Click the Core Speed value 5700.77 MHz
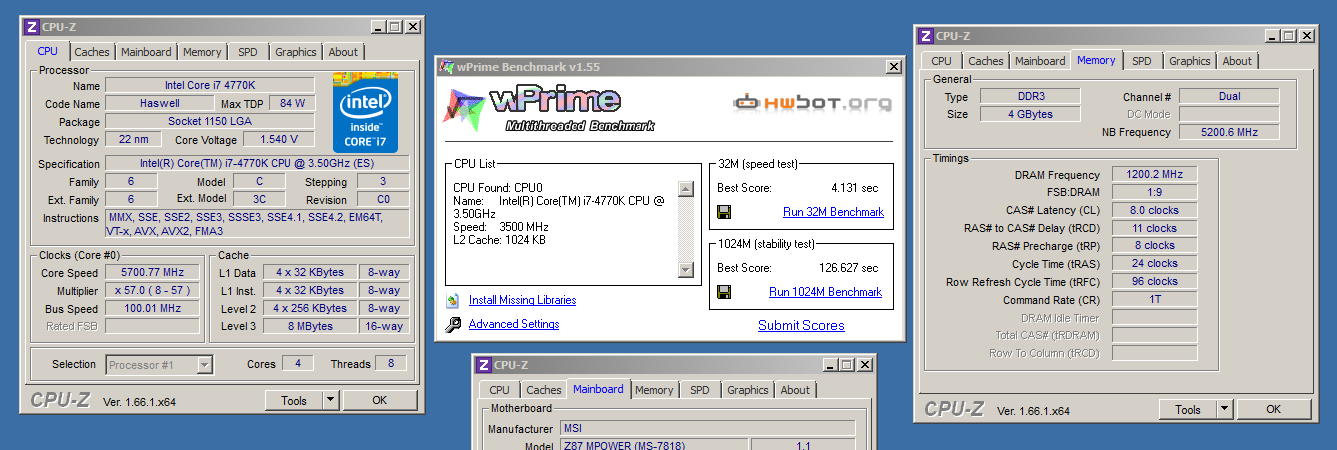 (x=154, y=273)
